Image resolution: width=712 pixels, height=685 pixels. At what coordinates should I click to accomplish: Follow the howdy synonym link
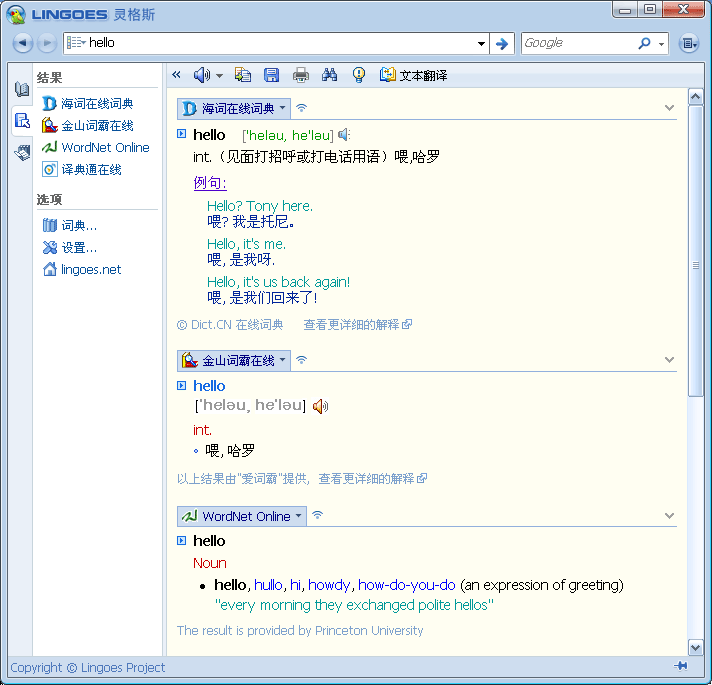pos(329,585)
